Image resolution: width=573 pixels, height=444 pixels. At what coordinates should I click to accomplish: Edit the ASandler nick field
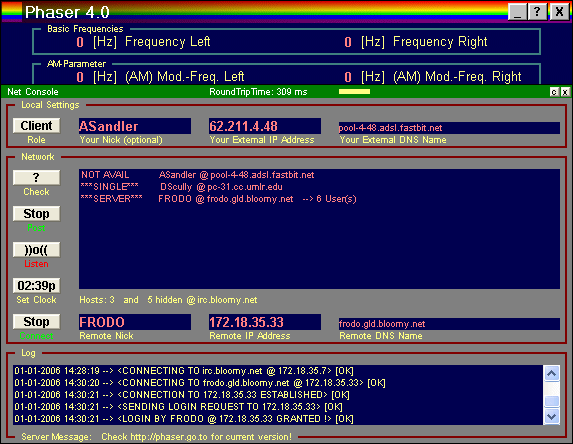(135, 126)
